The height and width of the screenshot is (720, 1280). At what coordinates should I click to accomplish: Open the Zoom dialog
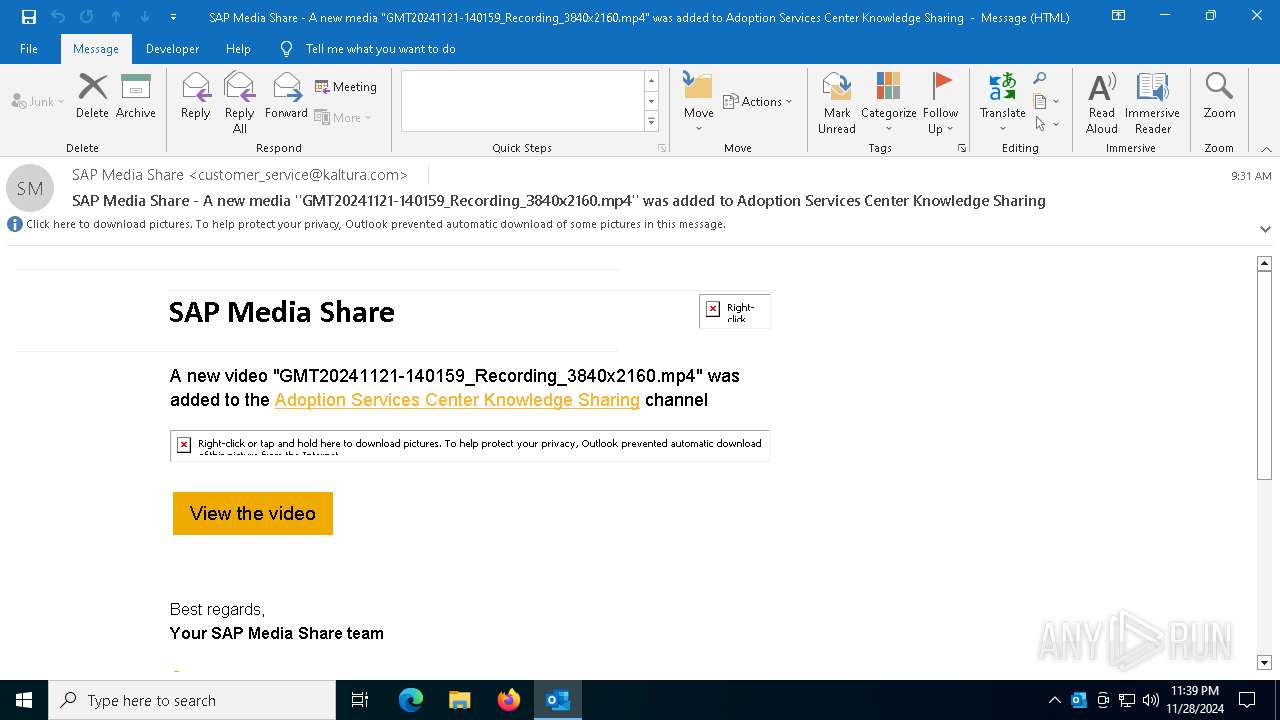tap(1219, 96)
